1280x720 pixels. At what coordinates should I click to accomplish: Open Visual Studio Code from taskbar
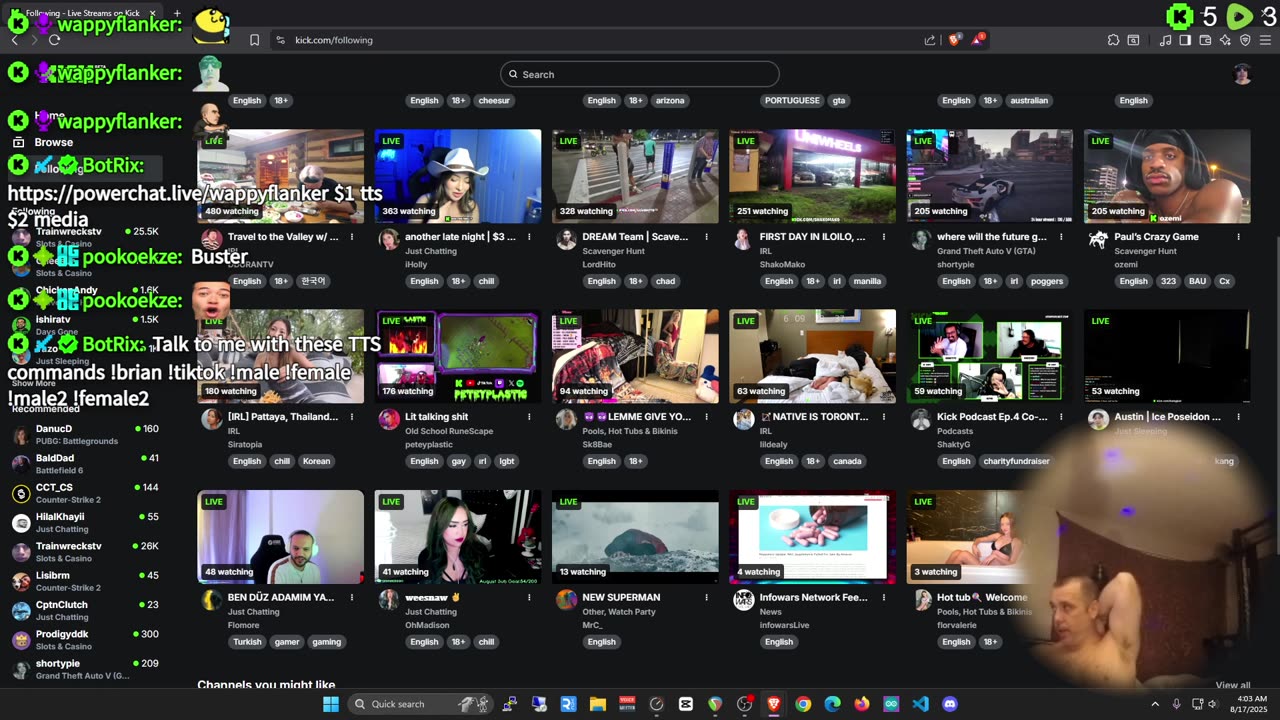(921, 704)
